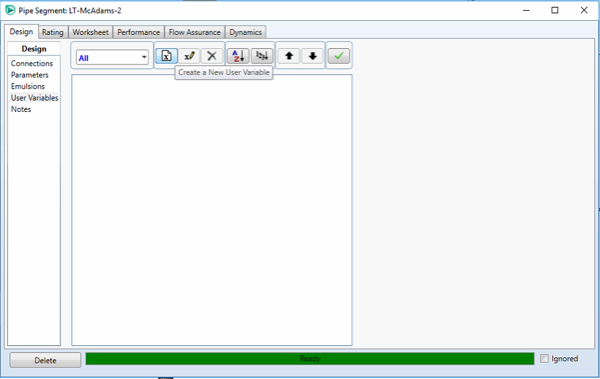Open the All filter dropdown
This screenshot has height=379, width=600.
(x=112, y=57)
